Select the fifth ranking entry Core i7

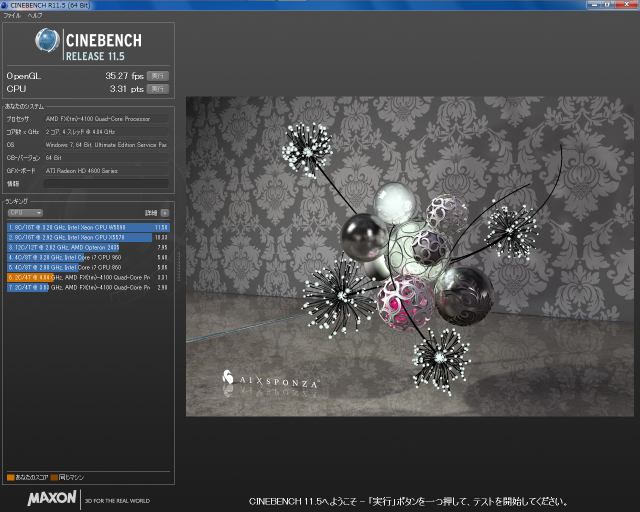tap(88, 267)
